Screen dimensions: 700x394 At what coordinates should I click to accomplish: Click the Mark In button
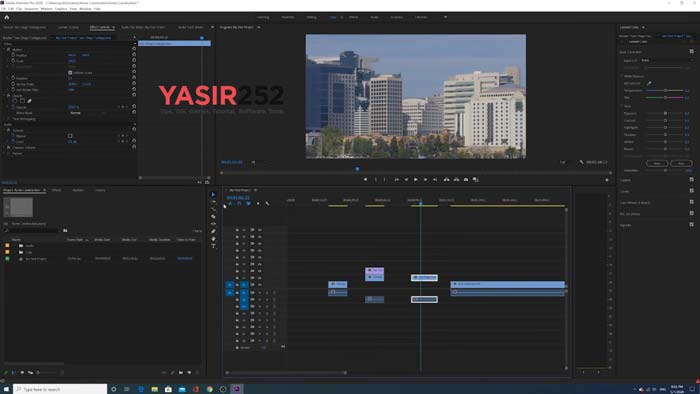coord(375,179)
